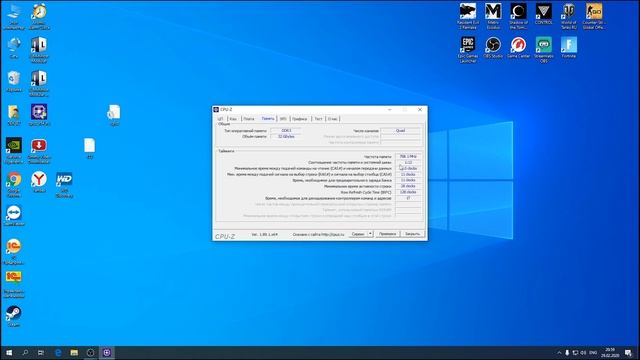
Task: Open the Game Center shortcut
Action: coord(518,48)
